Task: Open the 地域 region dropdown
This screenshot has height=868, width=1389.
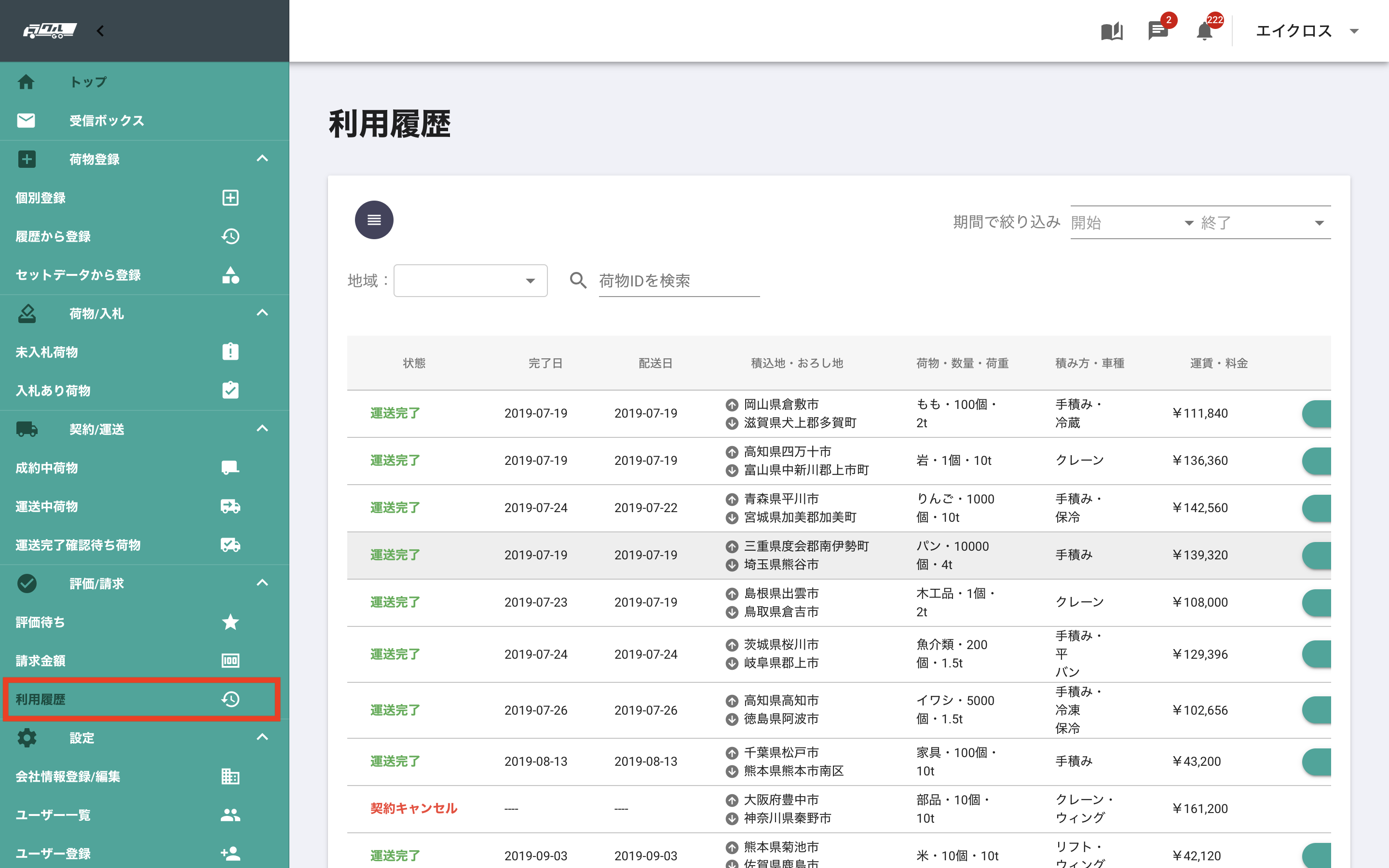Action: [x=470, y=280]
